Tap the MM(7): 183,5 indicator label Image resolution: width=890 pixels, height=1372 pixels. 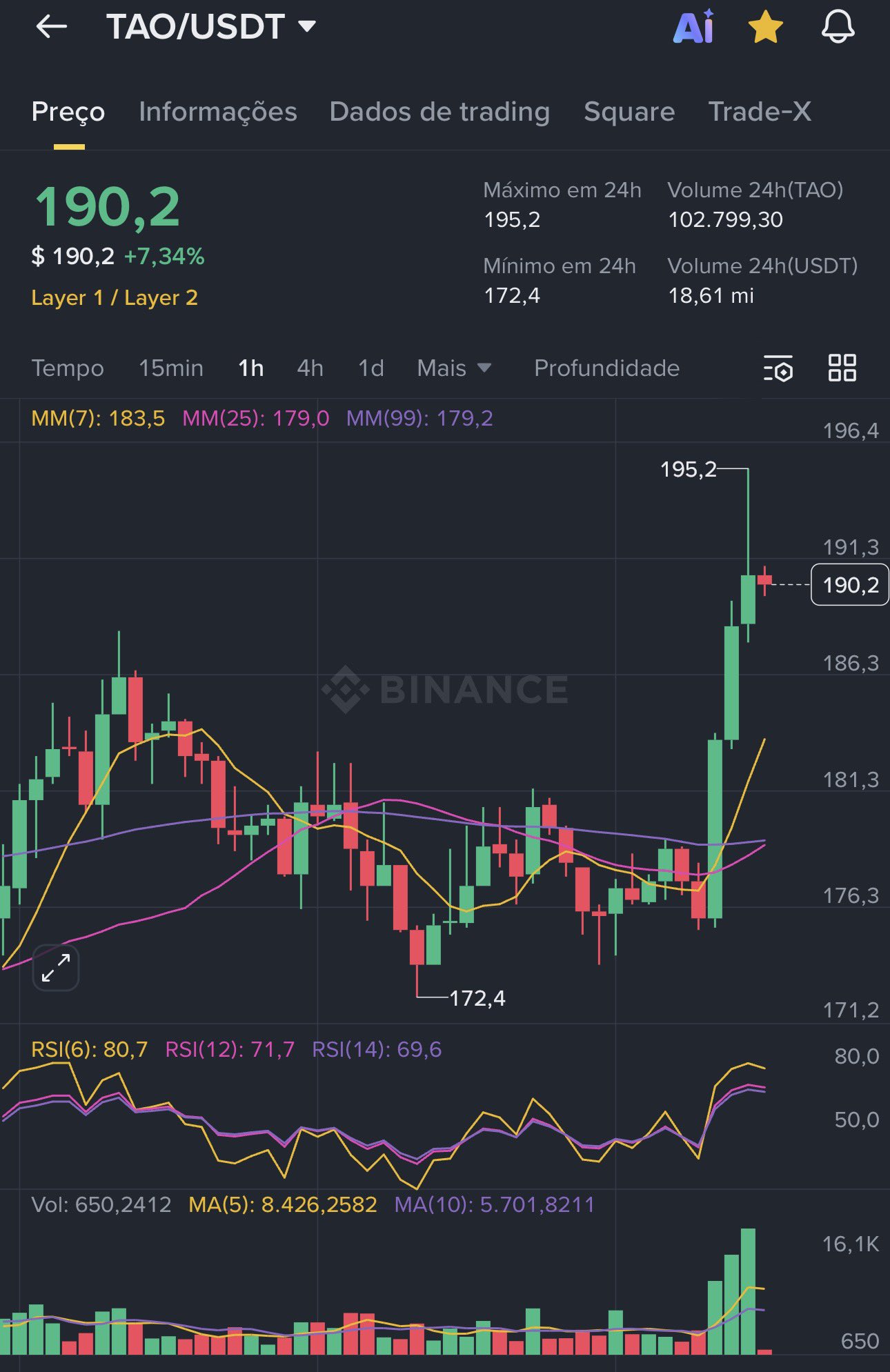point(98,418)
